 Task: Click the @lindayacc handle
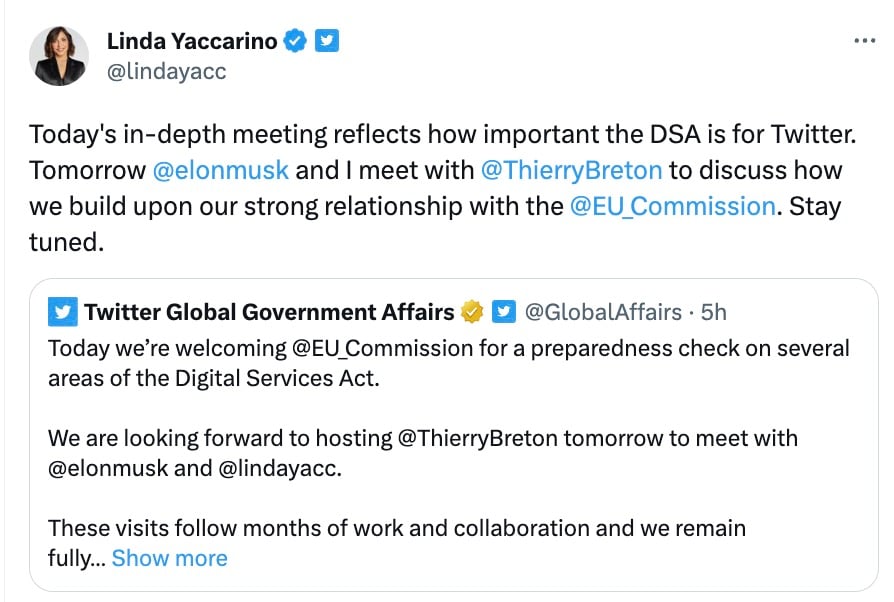click(x=166, y=72)
